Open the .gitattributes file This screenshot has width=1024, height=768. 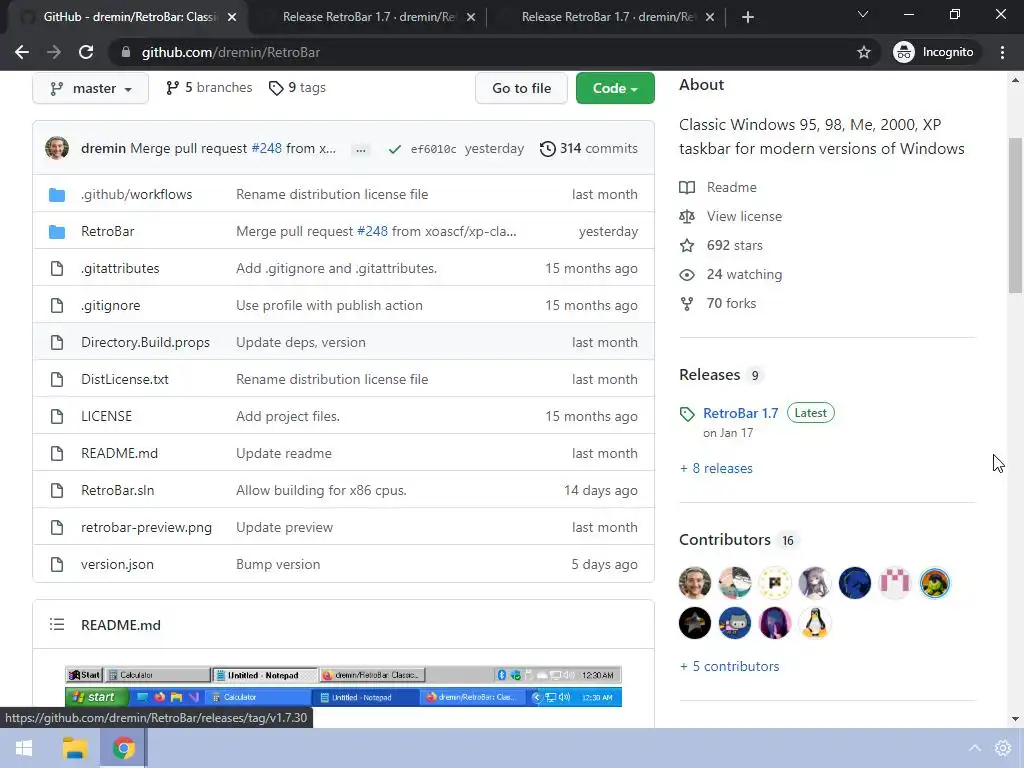pyautogui.click(x=120, y=268)
